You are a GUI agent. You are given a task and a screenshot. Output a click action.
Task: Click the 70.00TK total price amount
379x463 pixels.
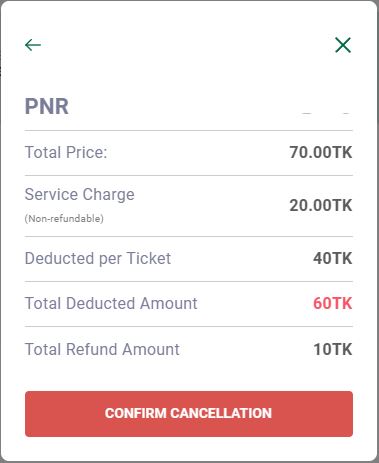pos(321,152)
